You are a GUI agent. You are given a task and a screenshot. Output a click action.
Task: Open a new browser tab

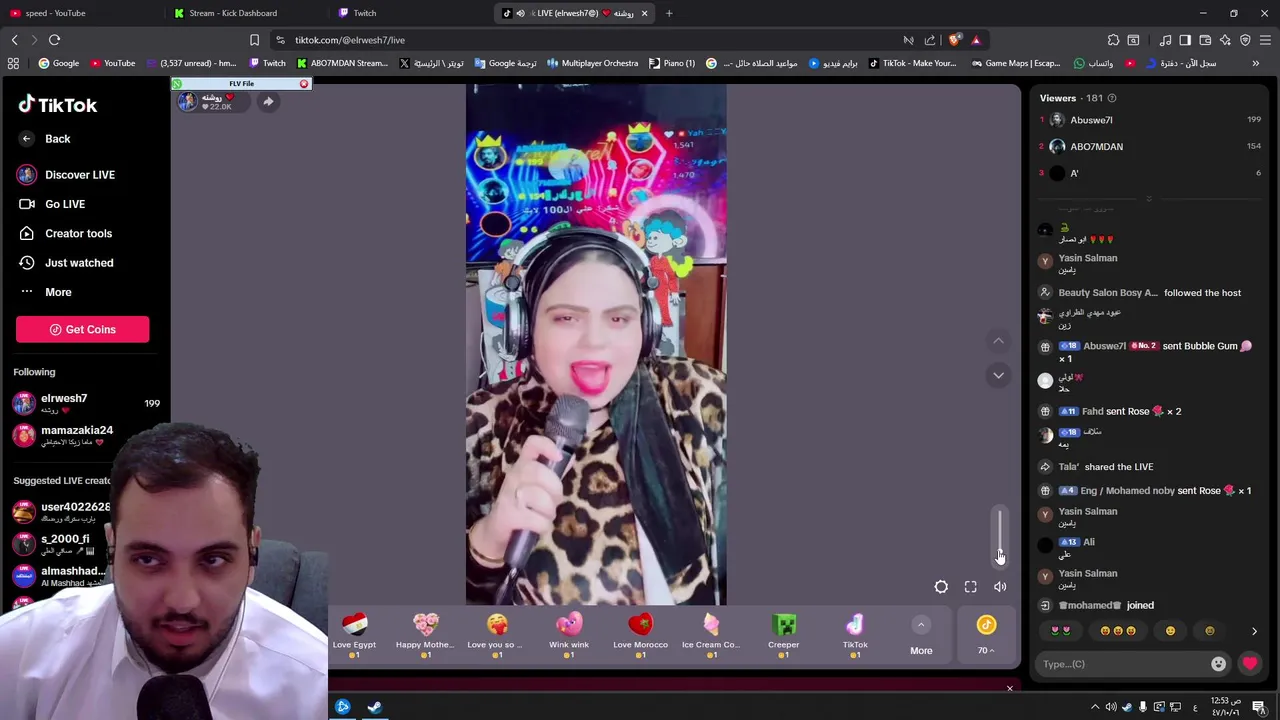(669, 13)
